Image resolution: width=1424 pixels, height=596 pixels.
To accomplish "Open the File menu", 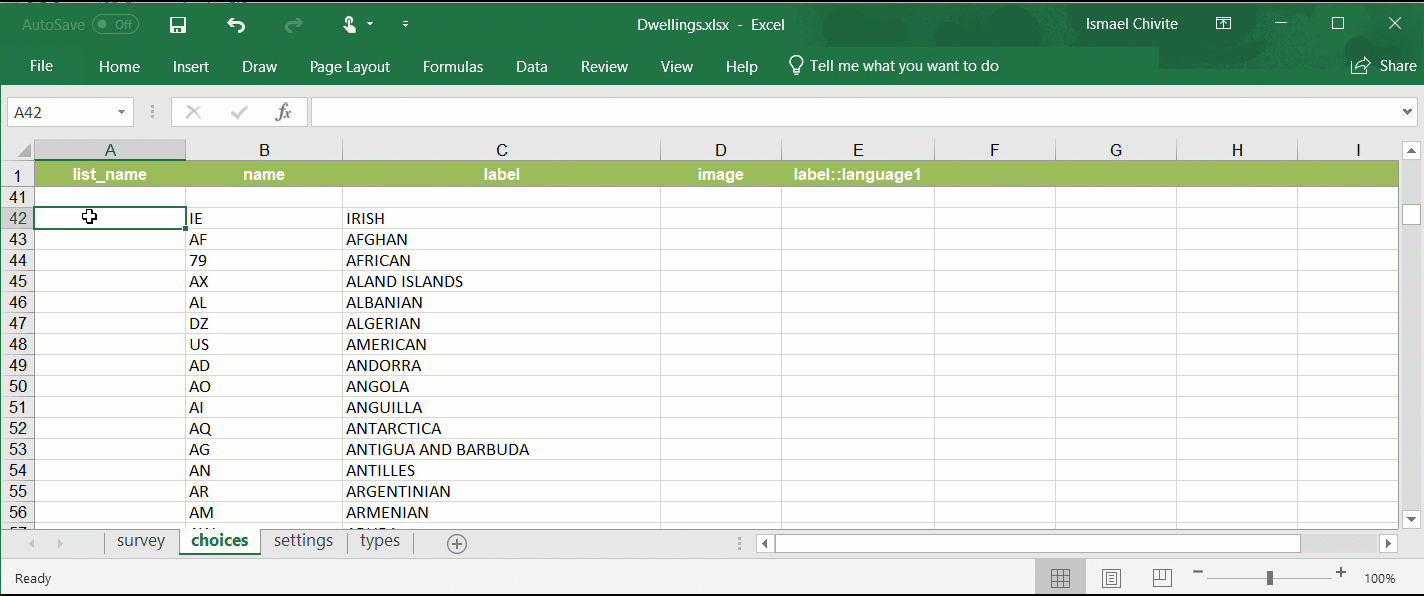I will pos(41,66).
